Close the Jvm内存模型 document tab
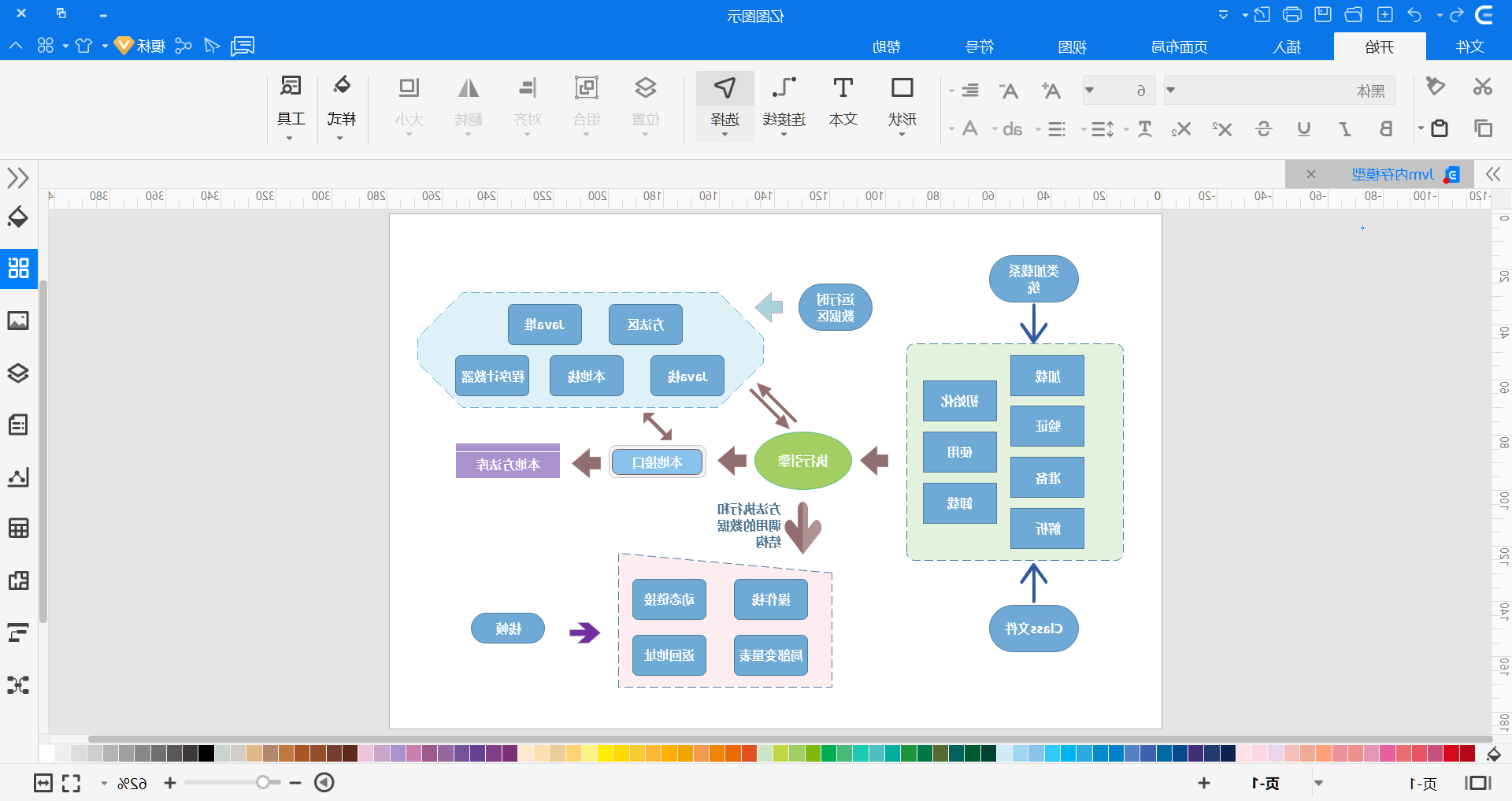Viewport: 1512px width, 801px height. pyautogui.click(x=1311, y=174)
